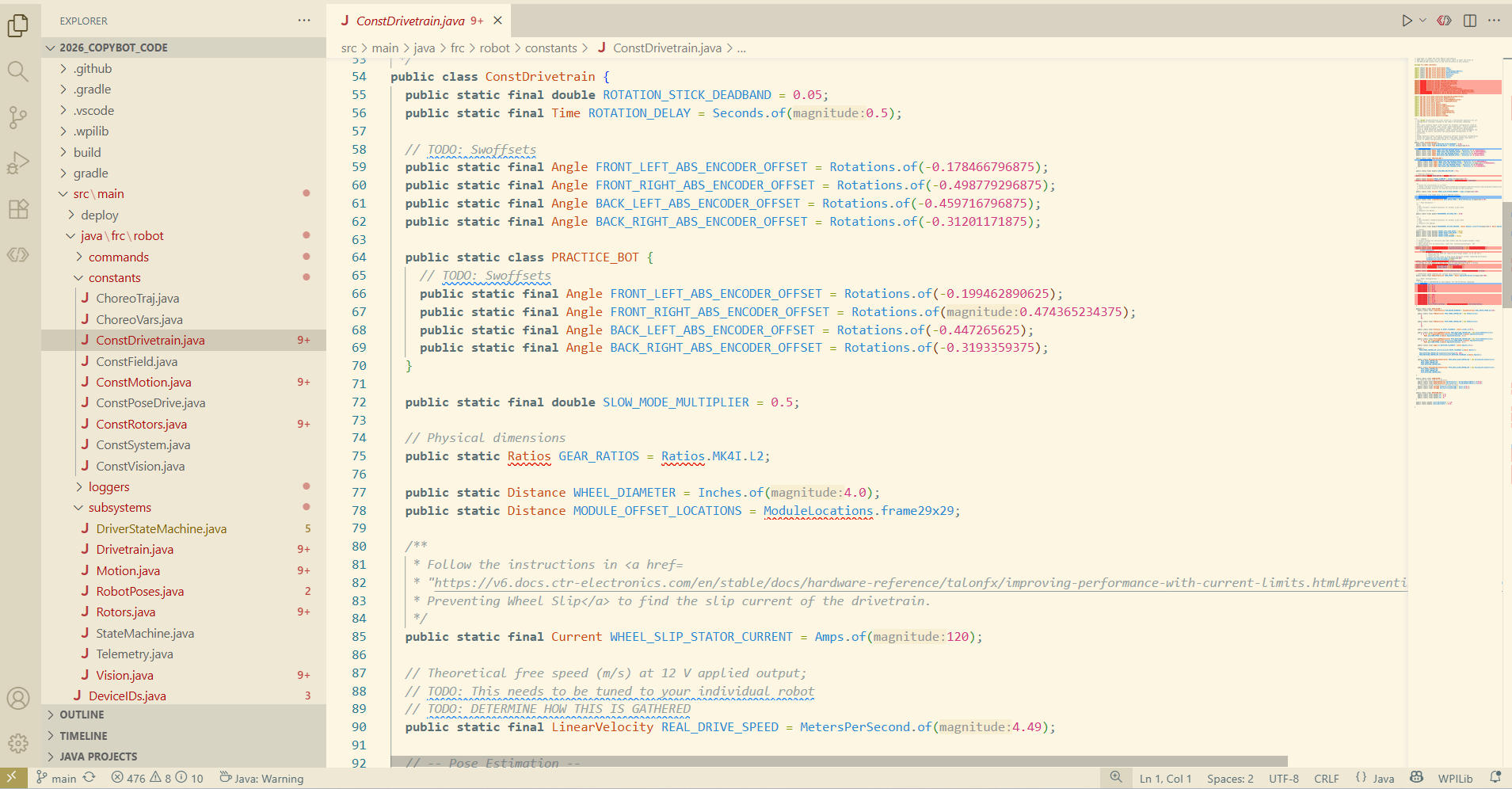This screenshot has width=1512, height=789.
Task: Open notifications bell icon
Action: click(1495, 778)
